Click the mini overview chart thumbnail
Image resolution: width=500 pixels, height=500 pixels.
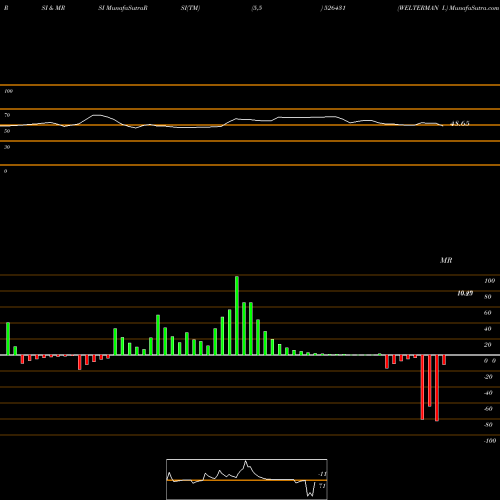[247, 479]
